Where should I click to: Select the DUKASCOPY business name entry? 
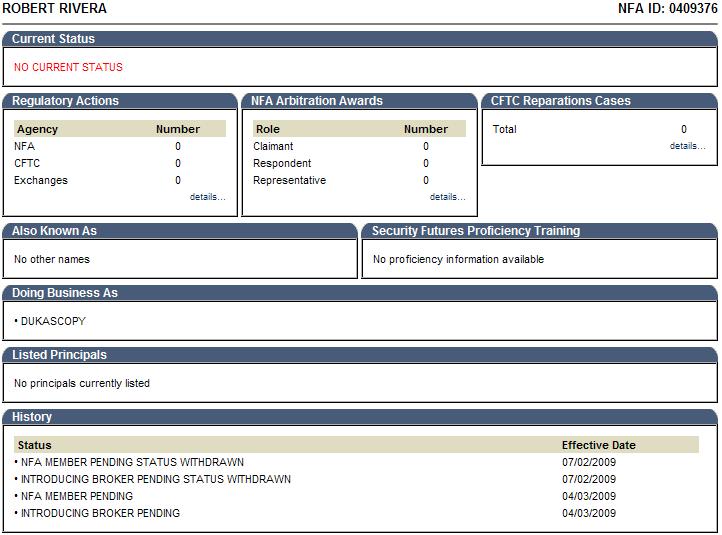[x=53, y=321]
